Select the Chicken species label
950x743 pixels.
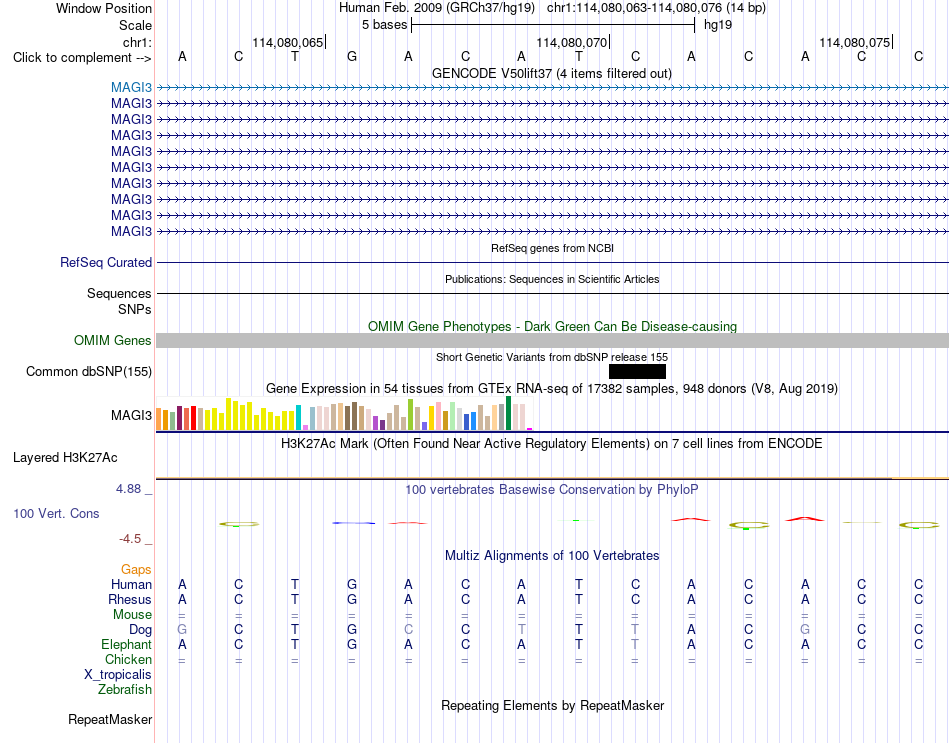coord(128,659)
